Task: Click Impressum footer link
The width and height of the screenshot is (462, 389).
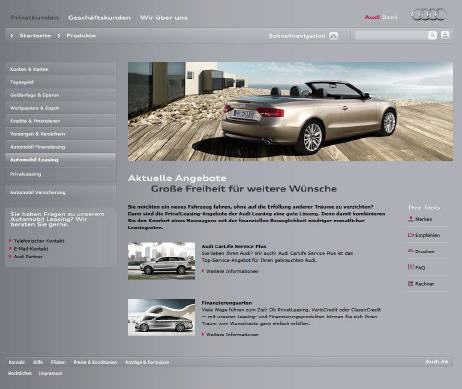Action: point(51,373)
